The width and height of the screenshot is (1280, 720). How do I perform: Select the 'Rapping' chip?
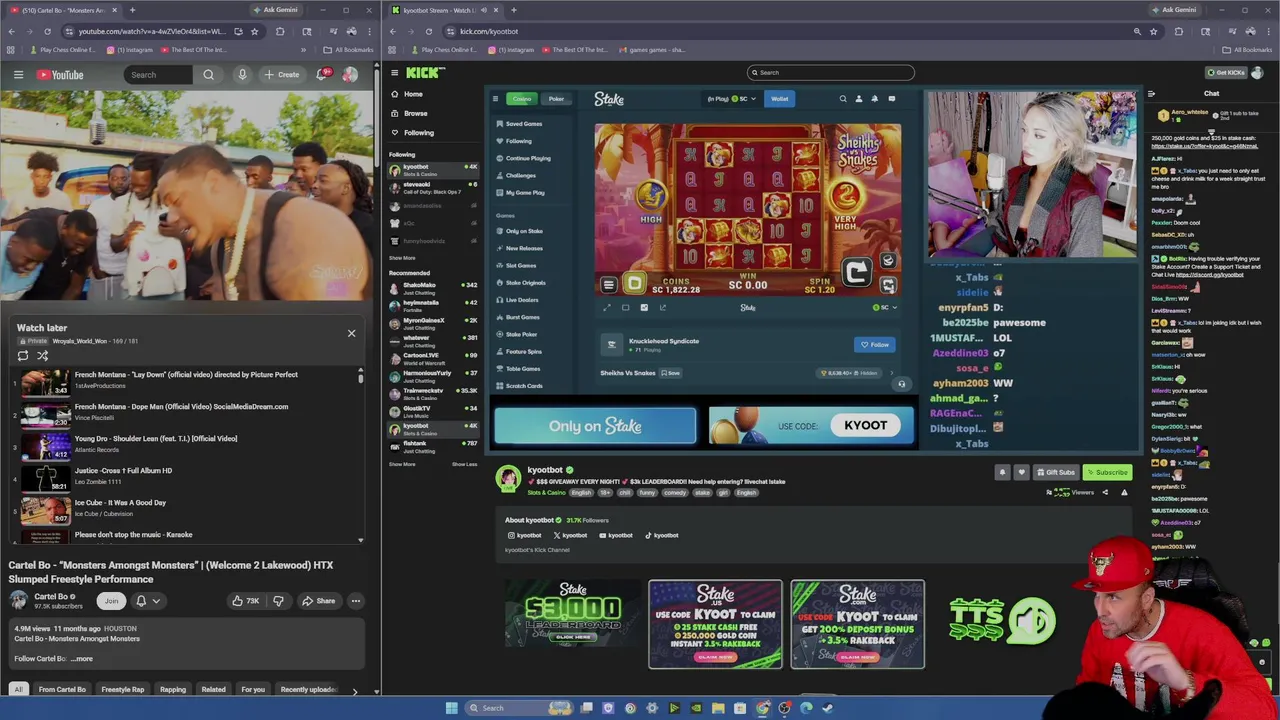point(173,689)
